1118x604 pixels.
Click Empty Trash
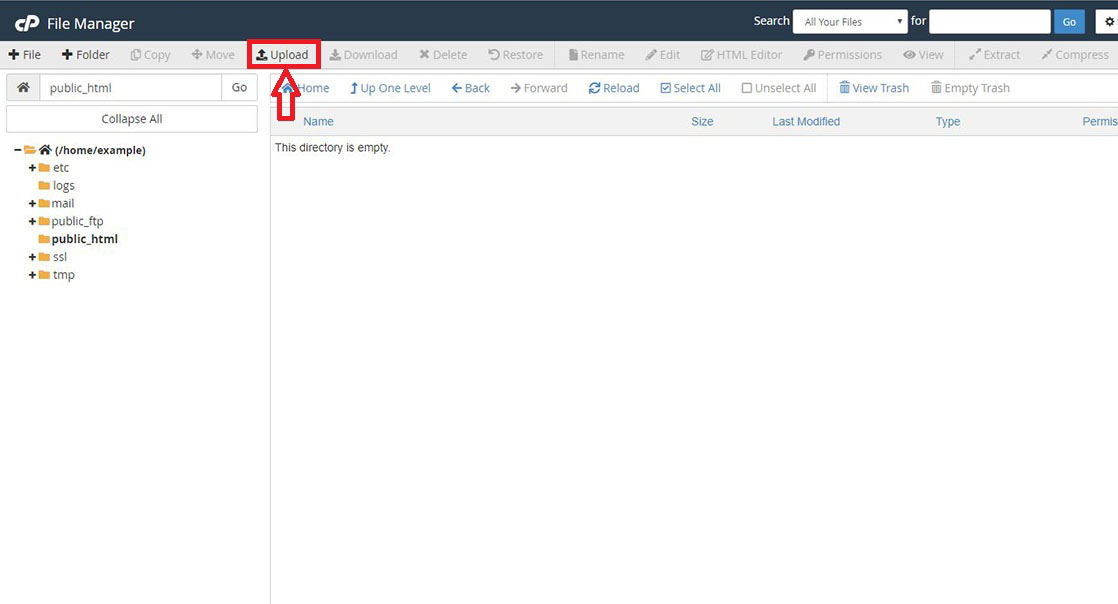970,88
